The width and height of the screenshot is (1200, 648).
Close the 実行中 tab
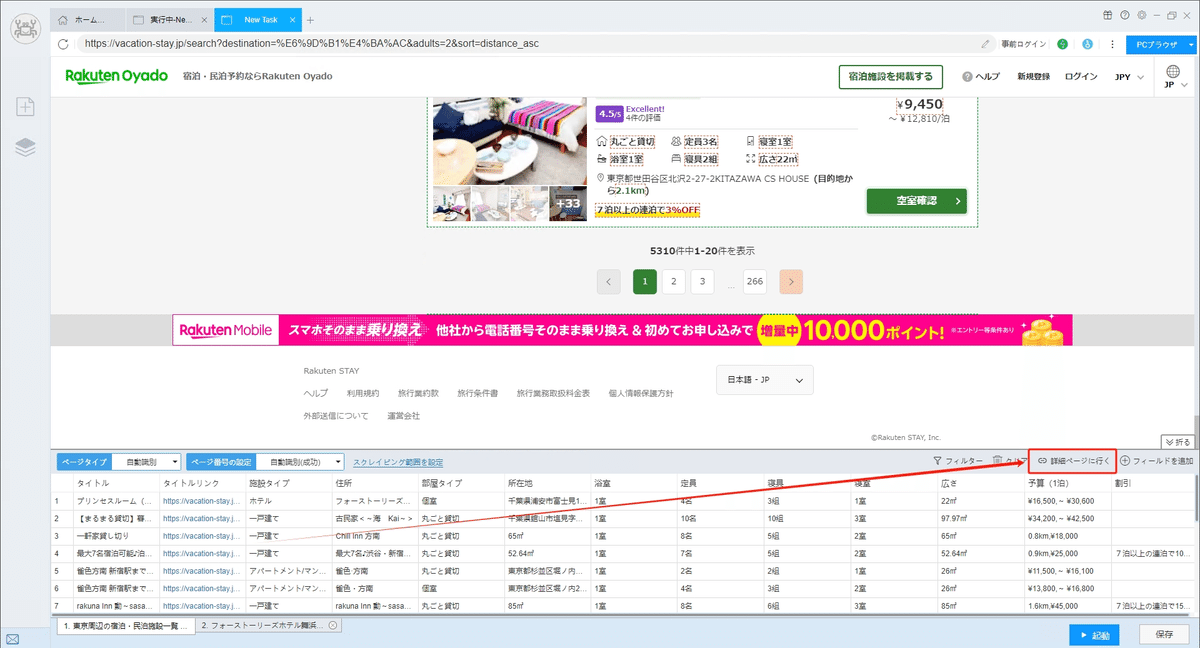point(202,20)
